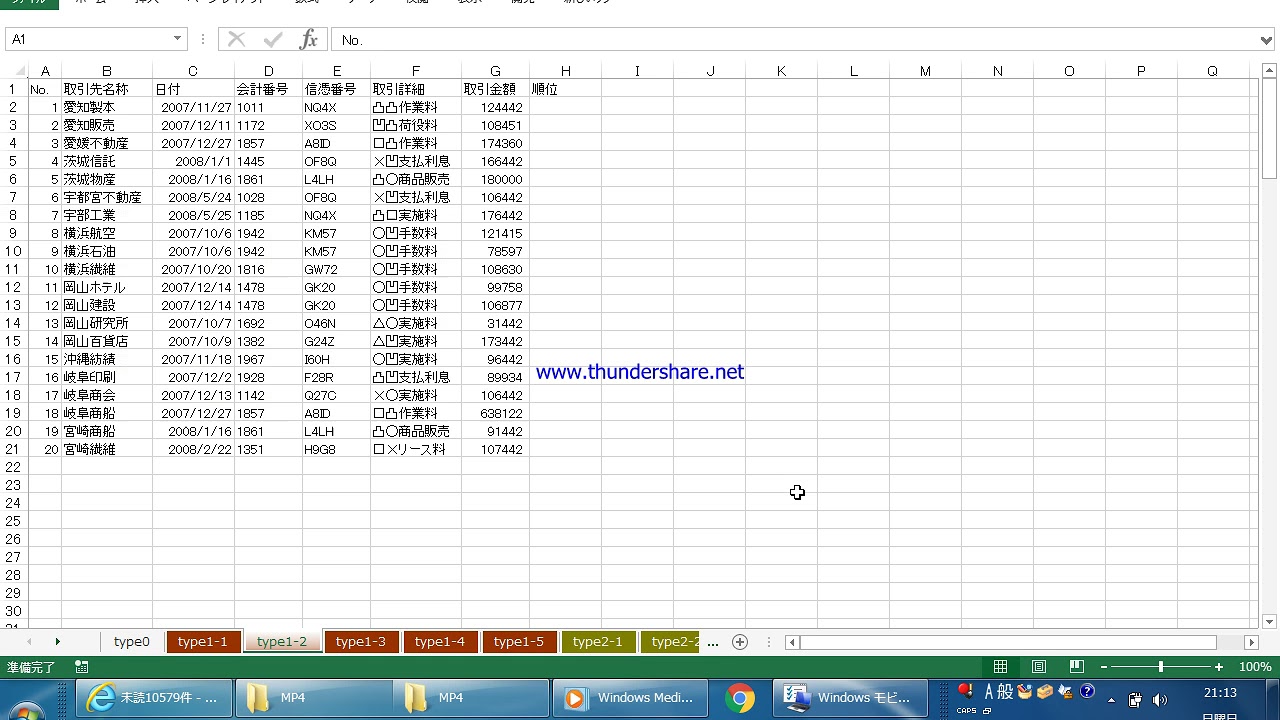Viewport: 1280px width, 720px height.
Task: Show hidden tray icons arrow
Action: (x=1111, y=700)
